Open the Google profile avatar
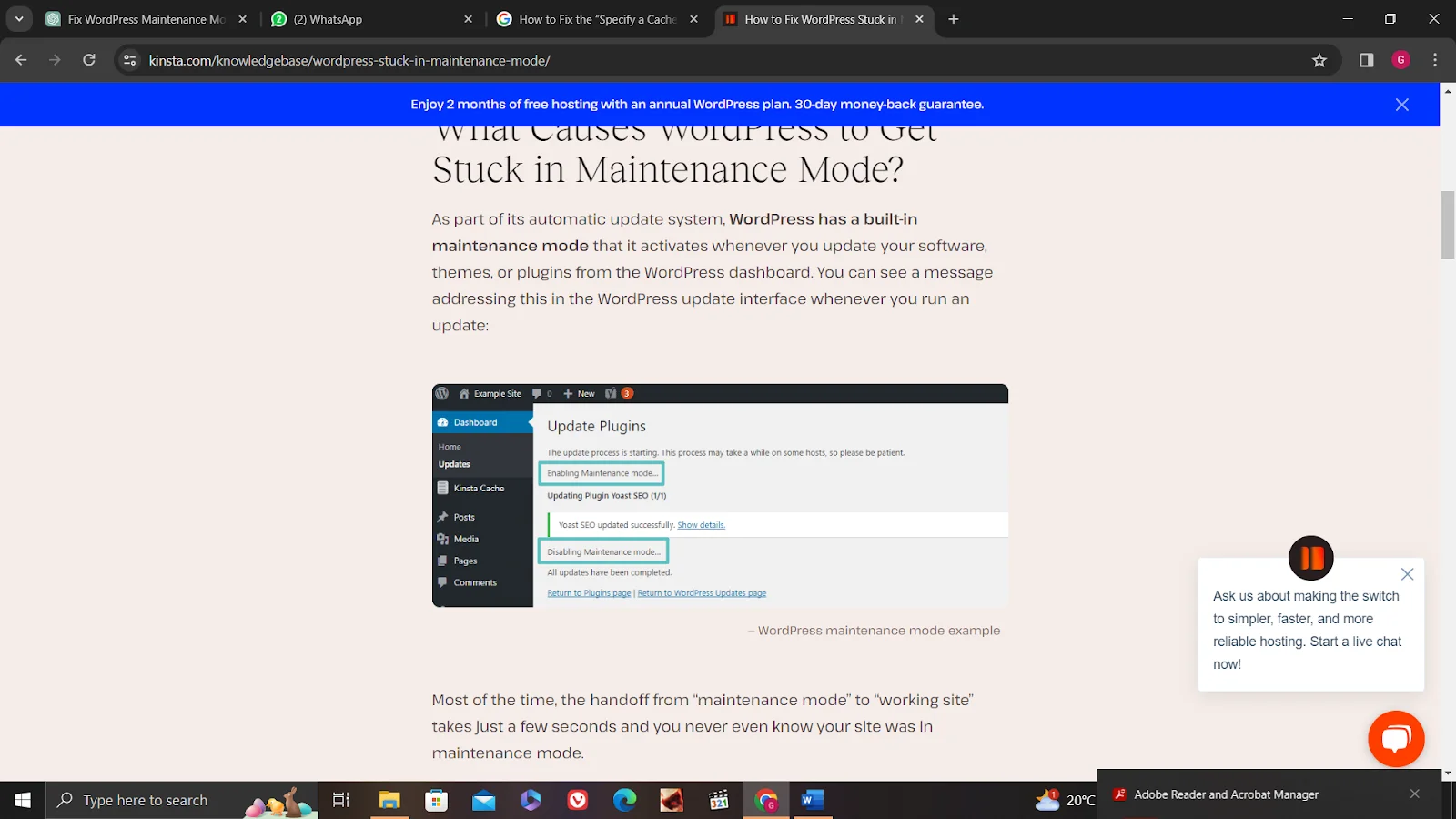The width and height of the screenshot is (1456, 819). coord(1400,60)
